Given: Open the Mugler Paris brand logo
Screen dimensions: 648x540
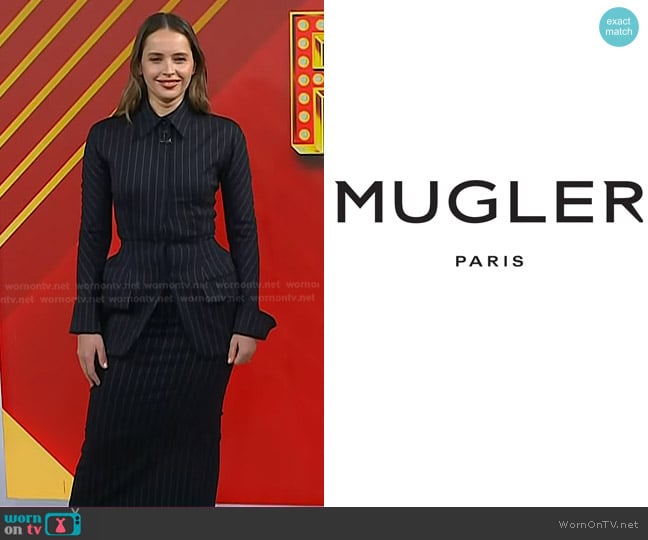Looking at the screenshot, I should click(489, 224).
